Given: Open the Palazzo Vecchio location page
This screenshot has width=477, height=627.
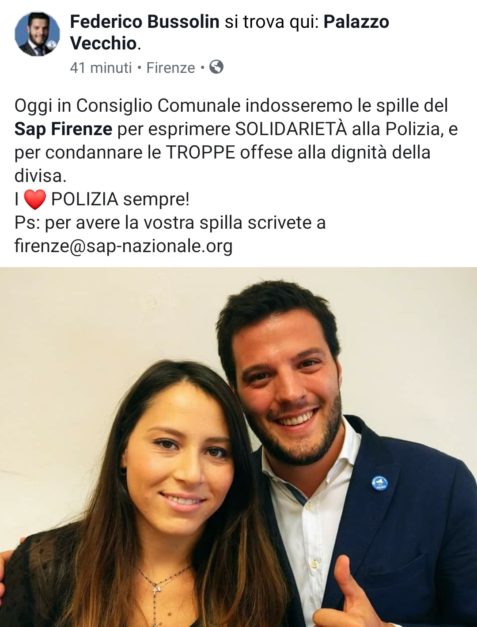Looking at the screenshot, I should pos(229,32).
